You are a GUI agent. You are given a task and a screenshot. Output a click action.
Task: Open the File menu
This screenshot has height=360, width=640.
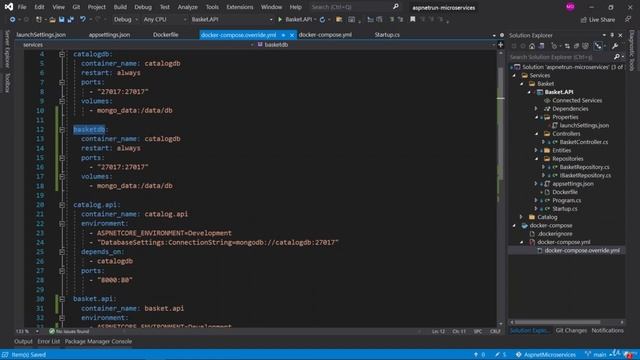coord(22,7)
